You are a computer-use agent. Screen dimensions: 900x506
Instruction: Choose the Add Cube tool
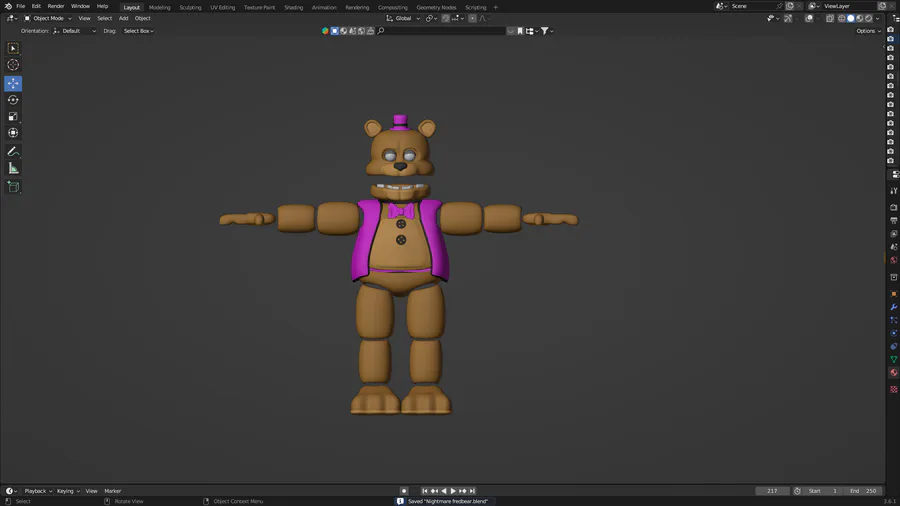coord(13,186)
